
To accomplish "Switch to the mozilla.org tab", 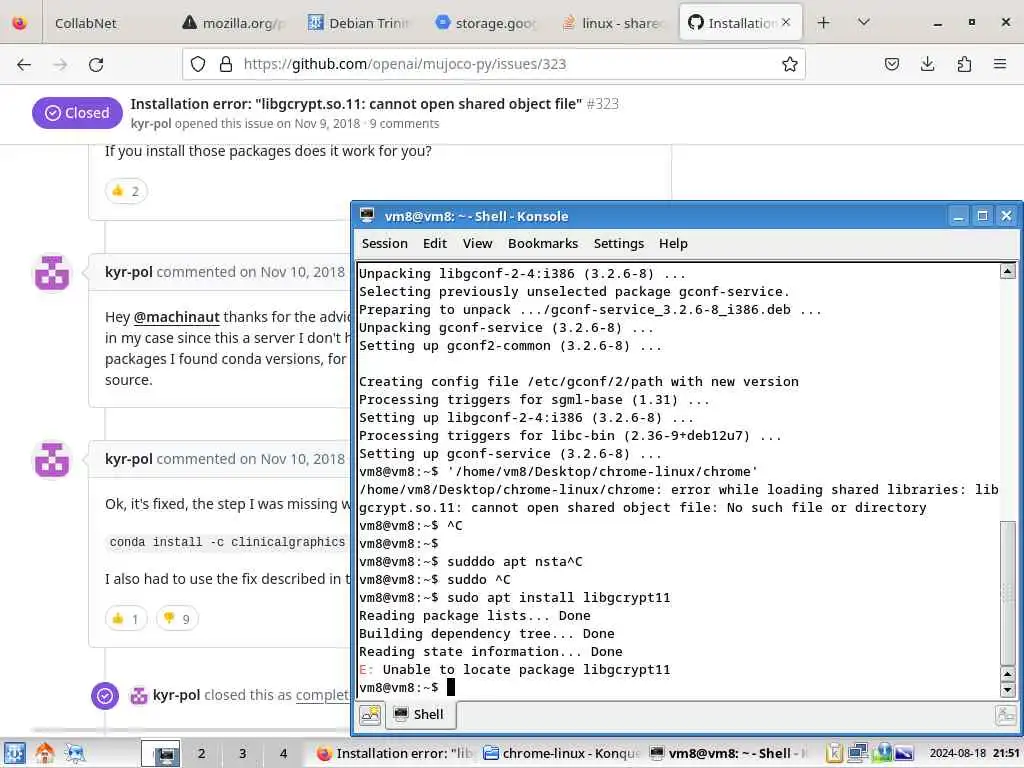I will [x=234, y=23].
